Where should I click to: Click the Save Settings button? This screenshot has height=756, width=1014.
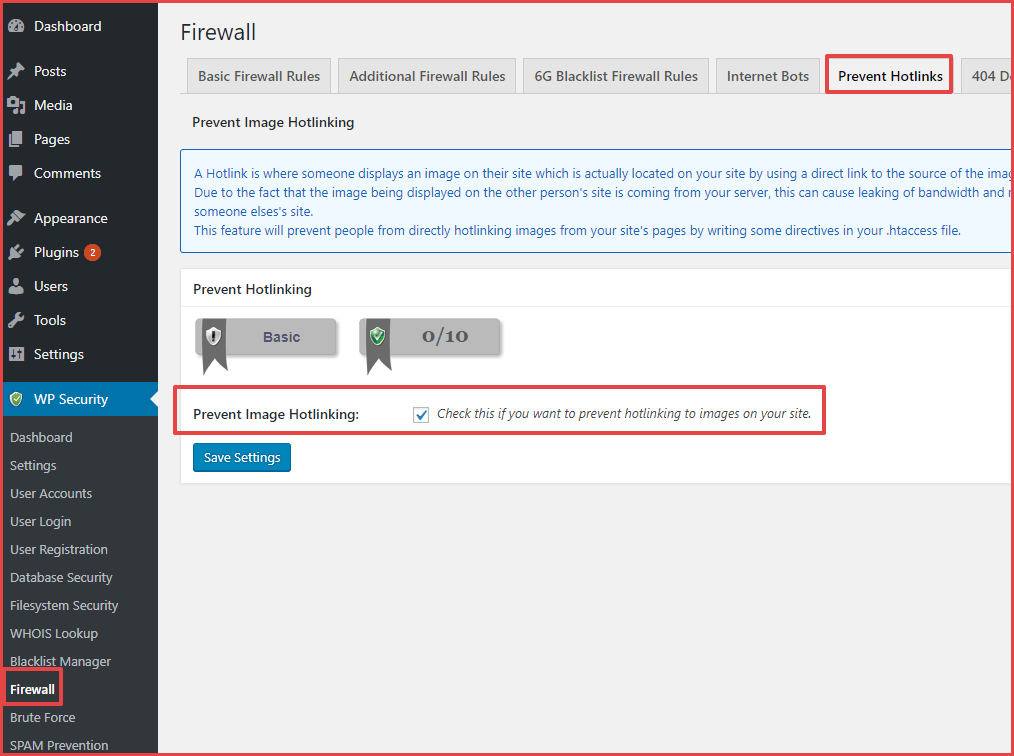tap(241, 457)
